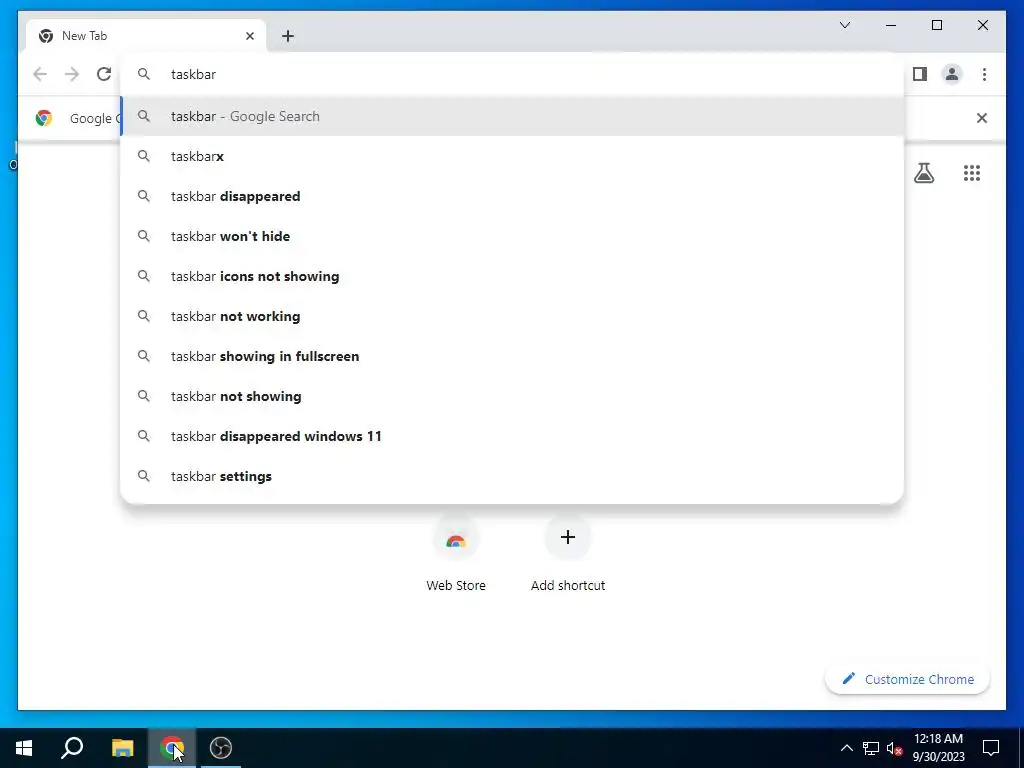Screen dimensions: 1024x768
Task: Open the Chrome profile avatar
Action: point(952,74)
